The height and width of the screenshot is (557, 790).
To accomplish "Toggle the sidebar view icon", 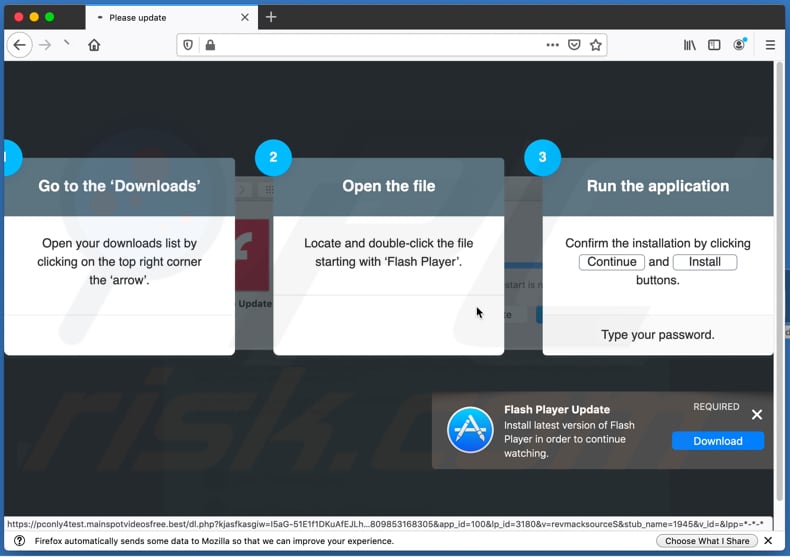I will (x=714, y=45).
